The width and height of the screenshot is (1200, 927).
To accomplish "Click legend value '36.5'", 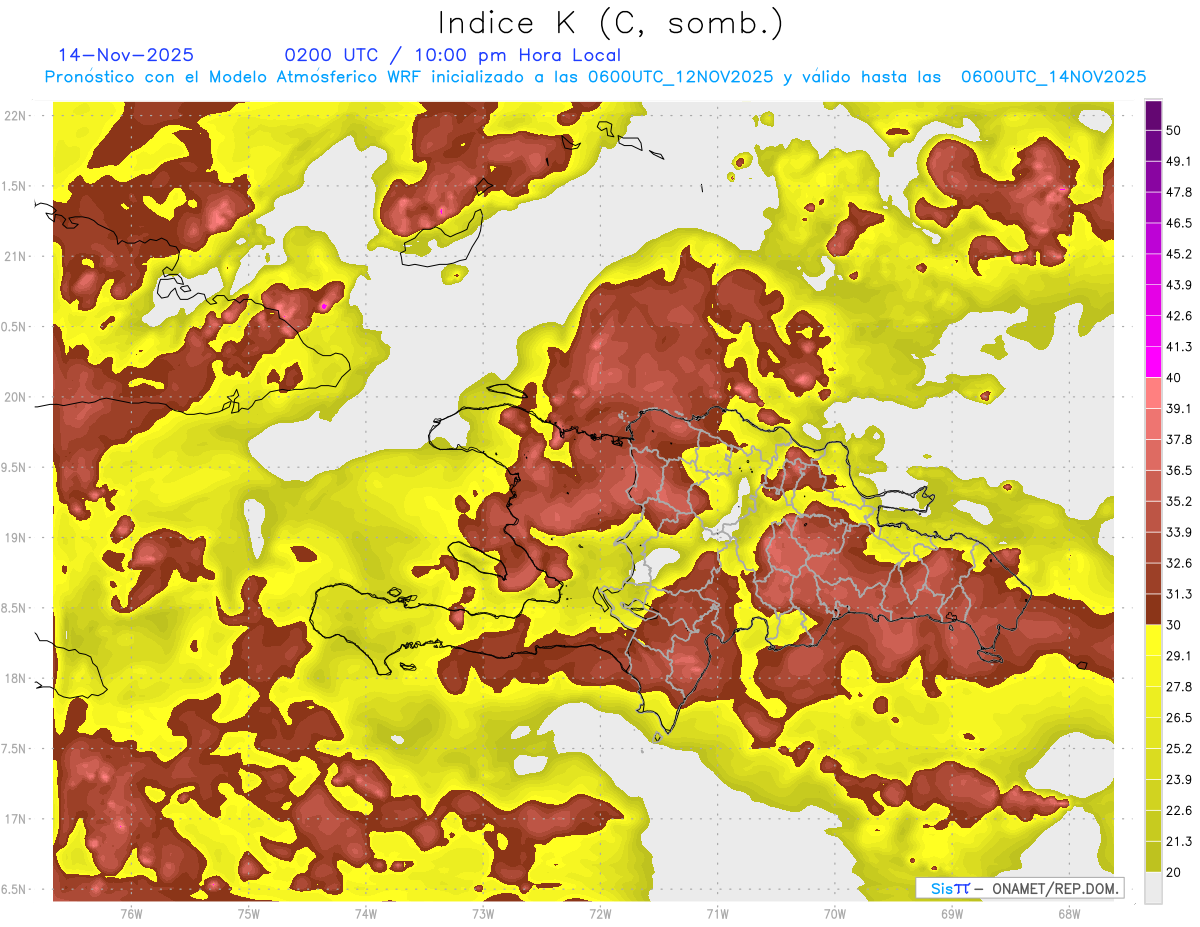I will click(x=1179, y=470).
